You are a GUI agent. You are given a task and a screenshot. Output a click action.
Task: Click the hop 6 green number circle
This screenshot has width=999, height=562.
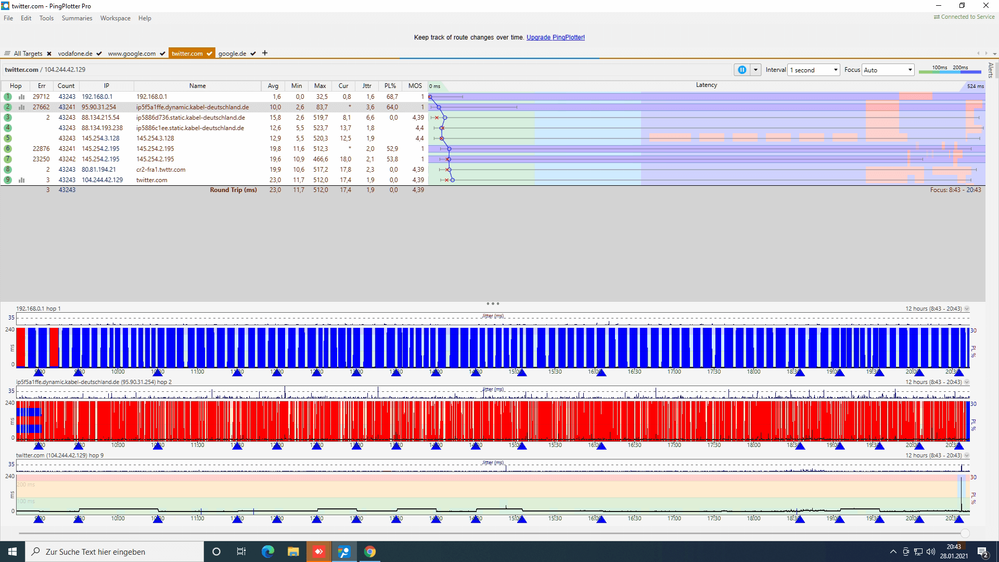tap(8, 148)
